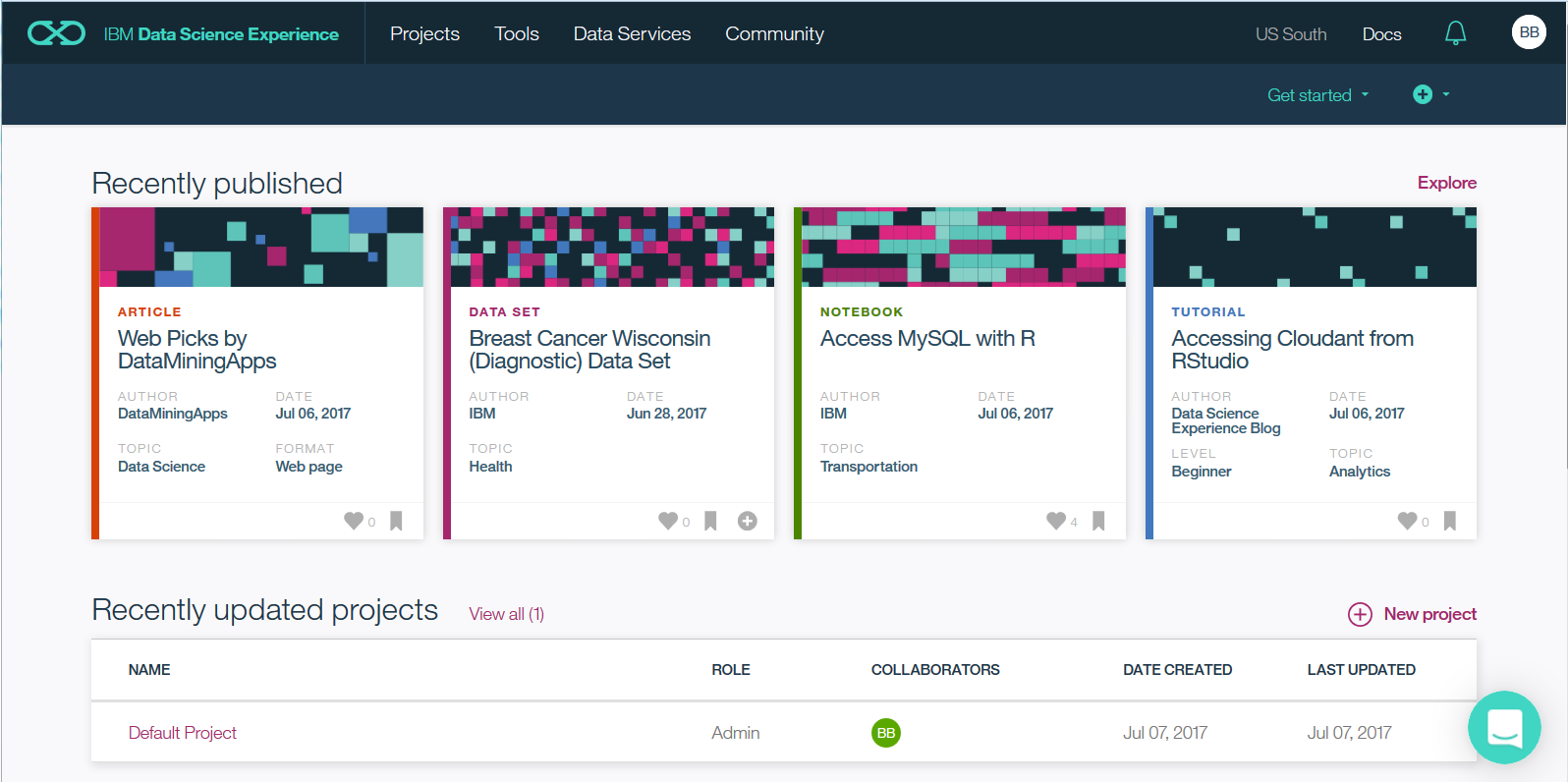The image size is (1568, 782).
Task: Click the New project link text
Action: click(x=1429, y=614)
